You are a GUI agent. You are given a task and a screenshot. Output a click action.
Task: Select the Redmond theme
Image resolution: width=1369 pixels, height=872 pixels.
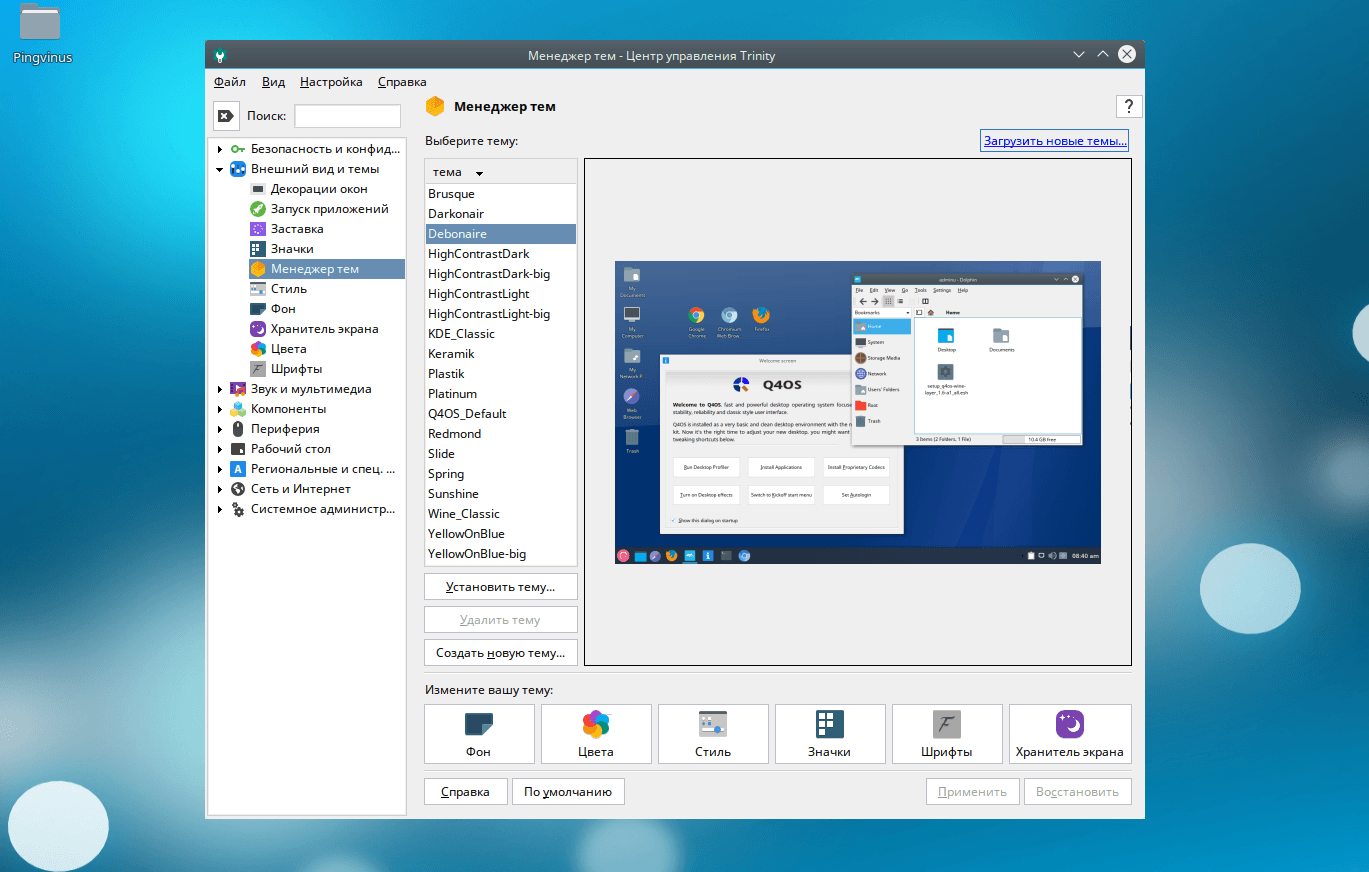click(501, 434)
